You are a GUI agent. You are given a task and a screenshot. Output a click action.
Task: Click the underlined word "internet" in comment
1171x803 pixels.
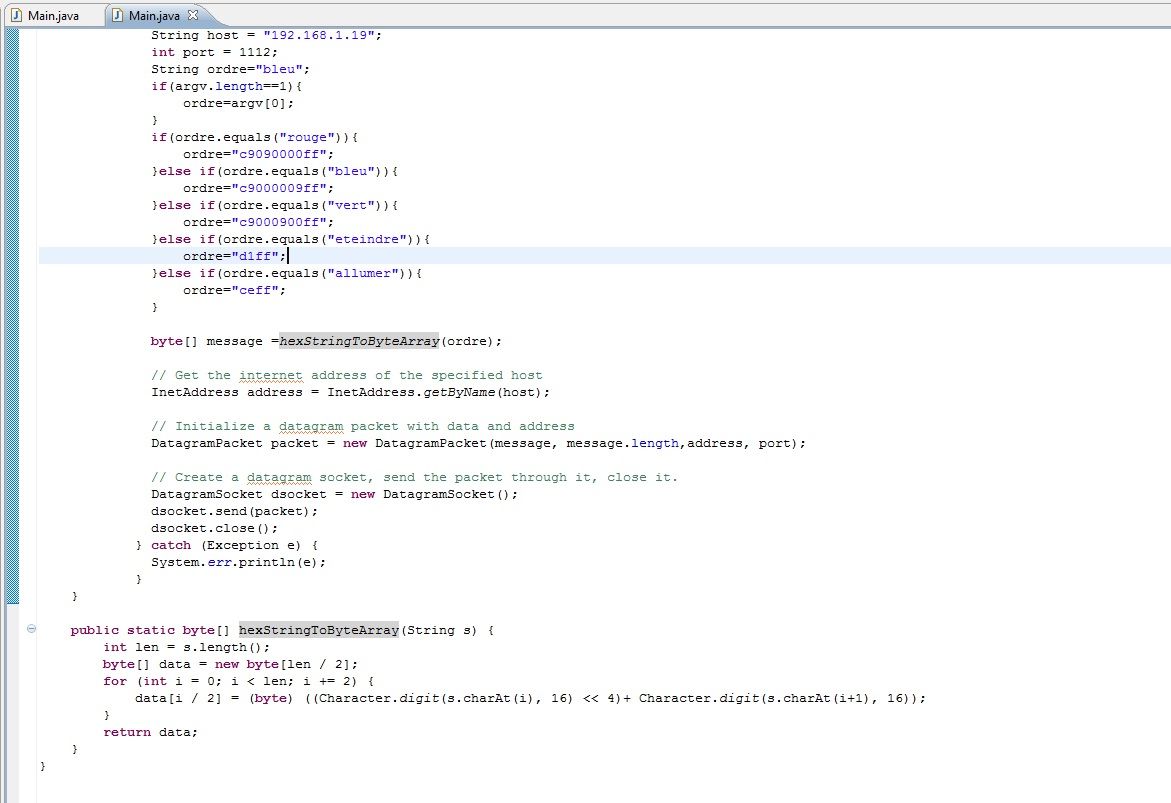pos(270,375)
